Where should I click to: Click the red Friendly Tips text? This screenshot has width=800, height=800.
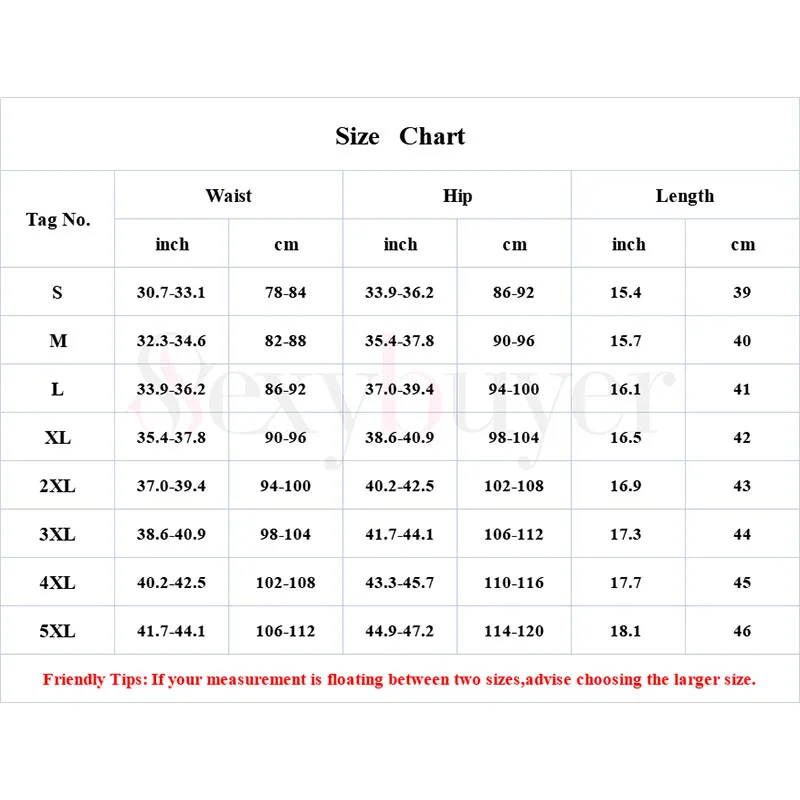[399, 680]
